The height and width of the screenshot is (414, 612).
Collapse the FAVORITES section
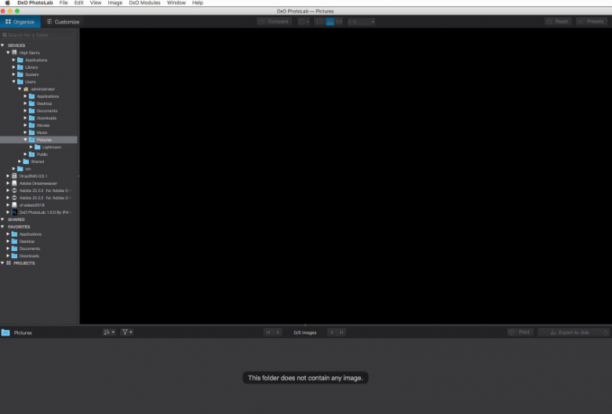(3, 227)
